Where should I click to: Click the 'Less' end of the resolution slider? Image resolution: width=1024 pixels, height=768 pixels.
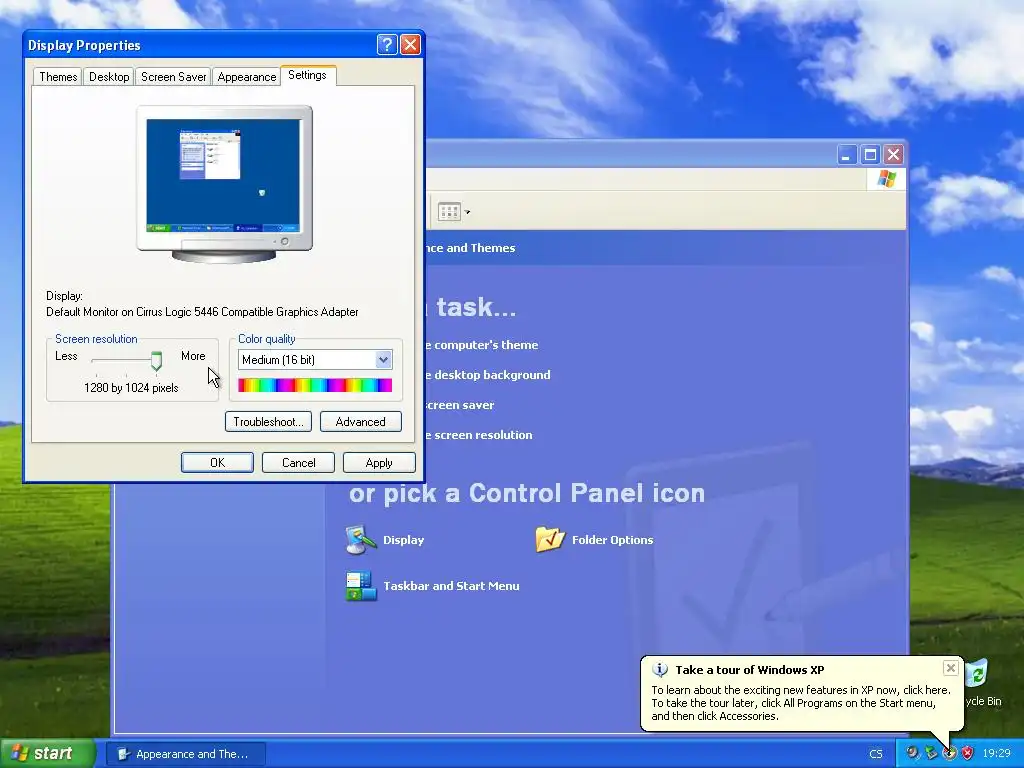(x=66, y=356)
